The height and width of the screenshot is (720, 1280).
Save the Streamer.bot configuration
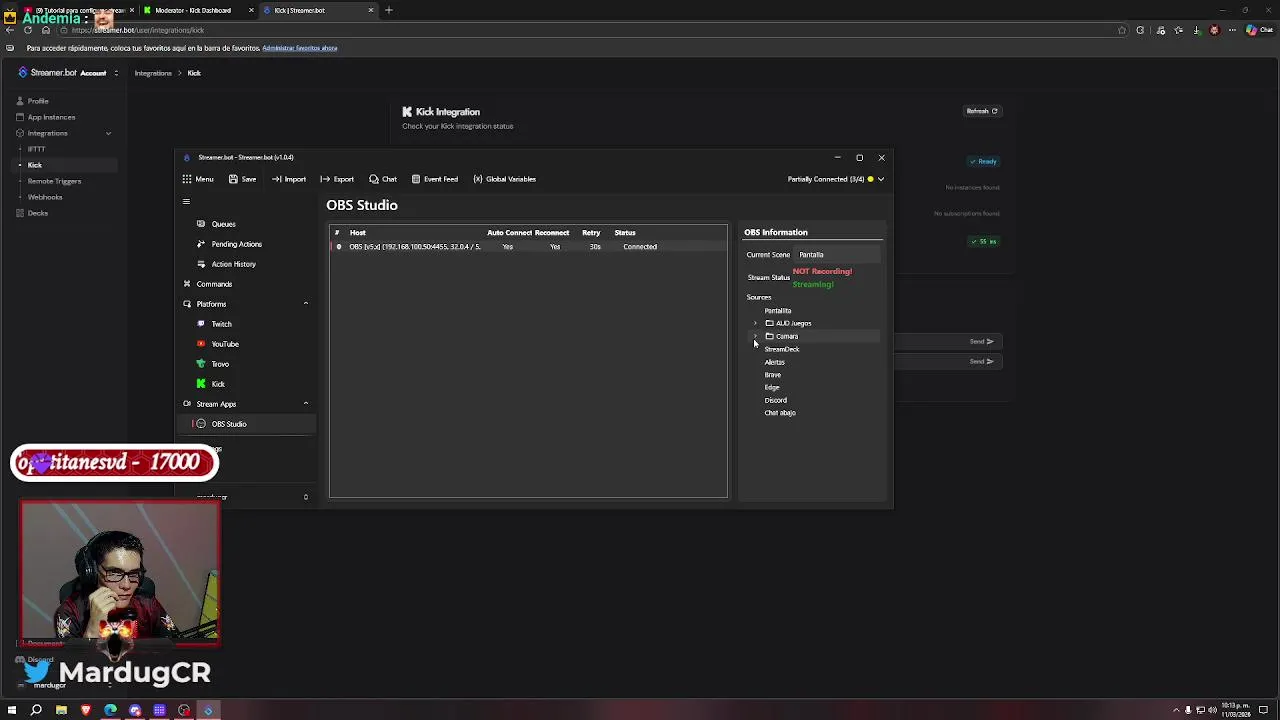click(x=242, y=179)
